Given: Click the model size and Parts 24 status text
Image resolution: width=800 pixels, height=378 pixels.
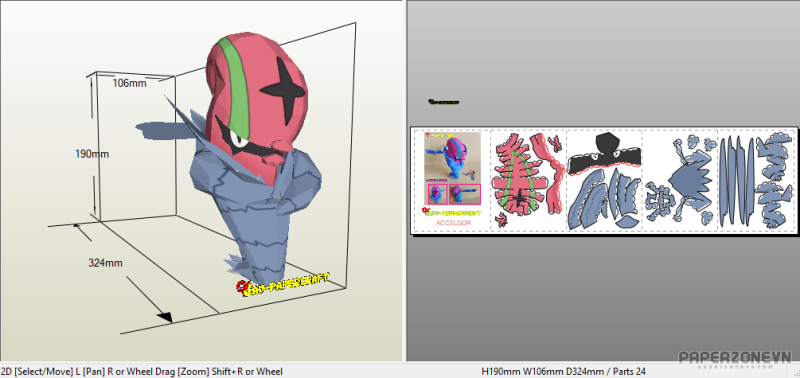Looking at the screenshot, I should coord(563,371).
